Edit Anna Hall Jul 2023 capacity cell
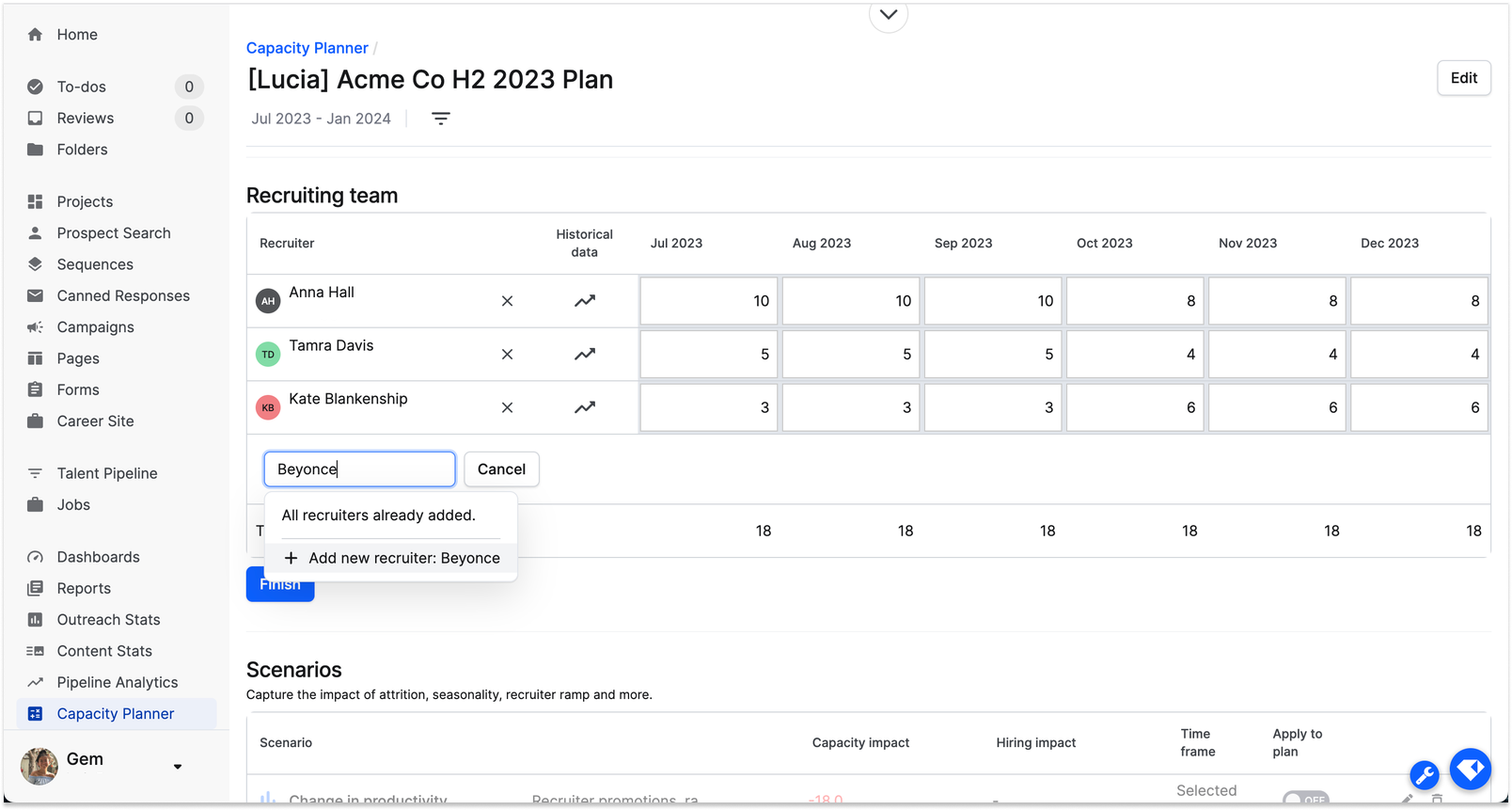 709,301
